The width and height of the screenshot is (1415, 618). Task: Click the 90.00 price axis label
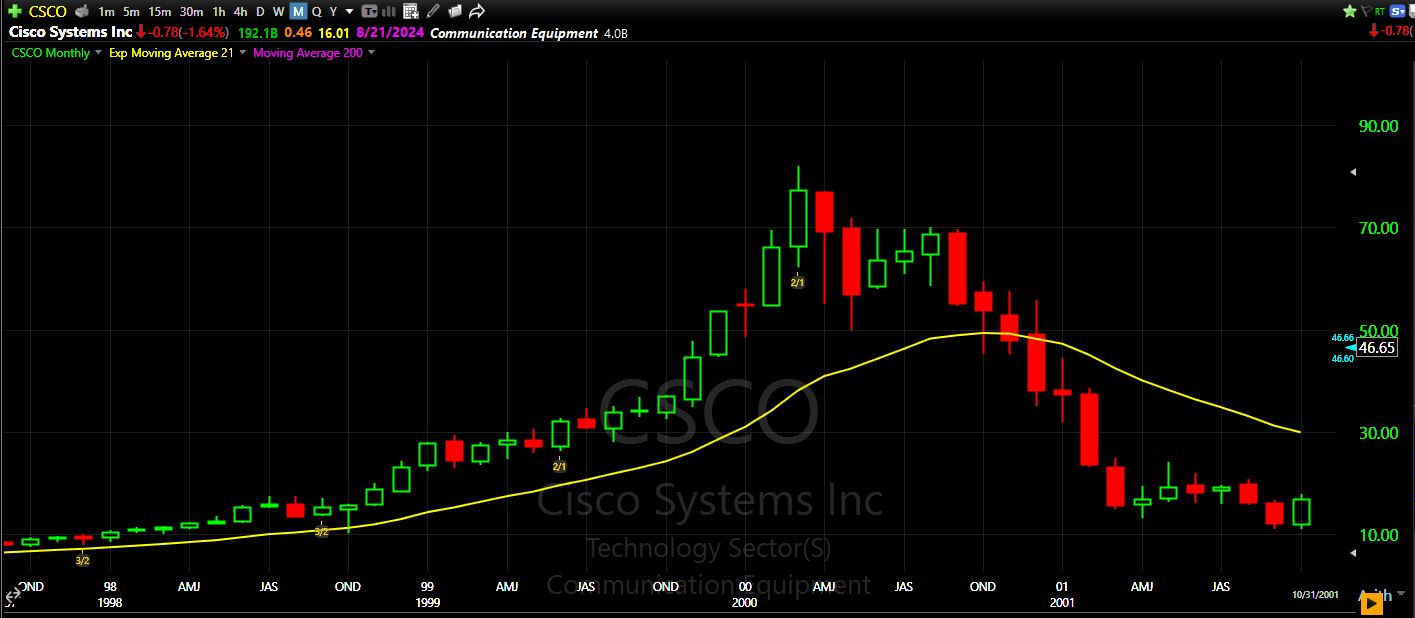(x=1377, y=126)
